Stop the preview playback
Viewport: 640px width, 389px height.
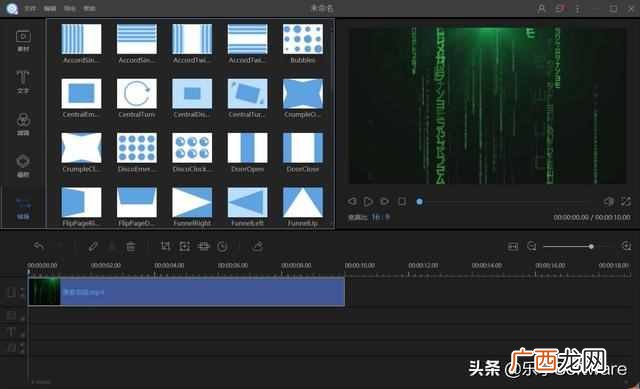click(x=402, y=201)
